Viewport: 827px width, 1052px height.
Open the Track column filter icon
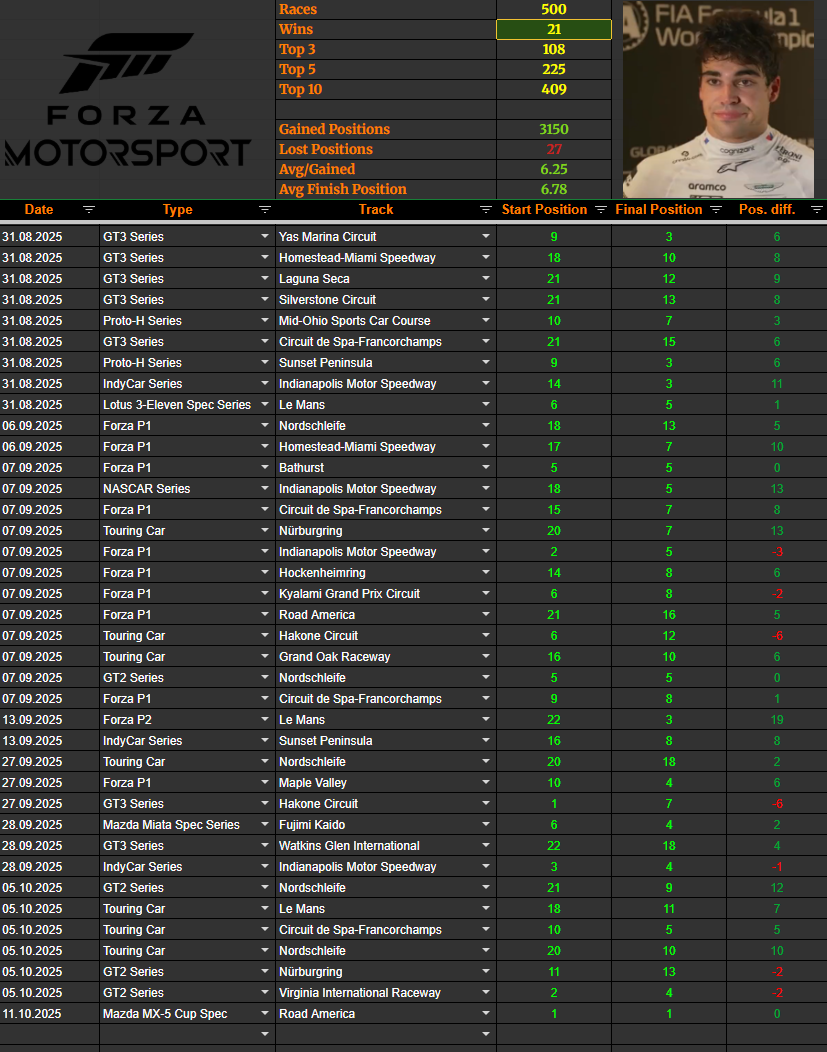tap(486, 210)
